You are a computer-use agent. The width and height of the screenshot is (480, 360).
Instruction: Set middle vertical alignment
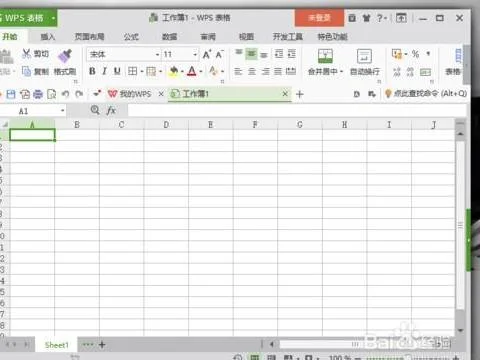tap(251, 54)
